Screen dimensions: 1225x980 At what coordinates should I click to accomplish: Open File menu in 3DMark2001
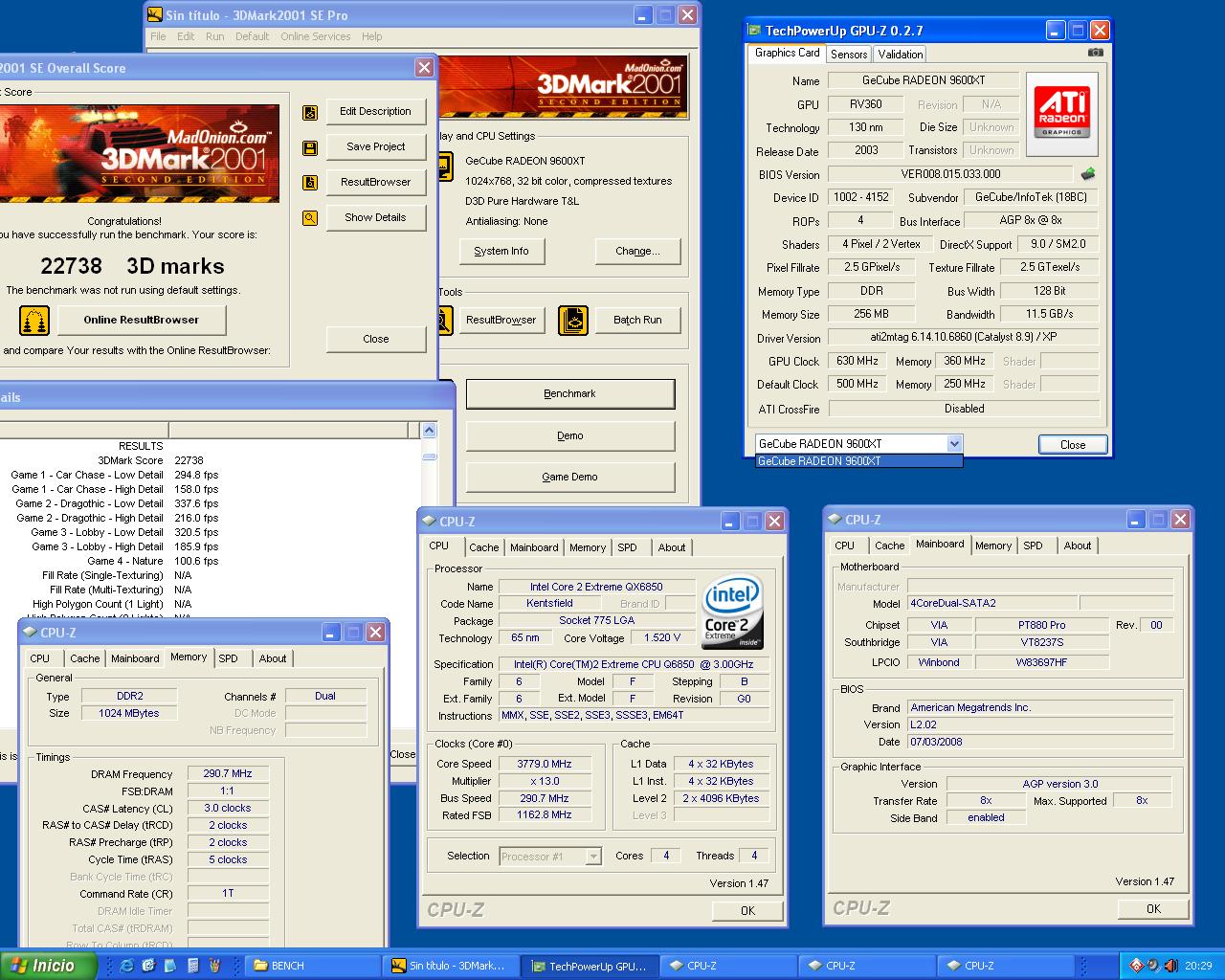(158, 36)
